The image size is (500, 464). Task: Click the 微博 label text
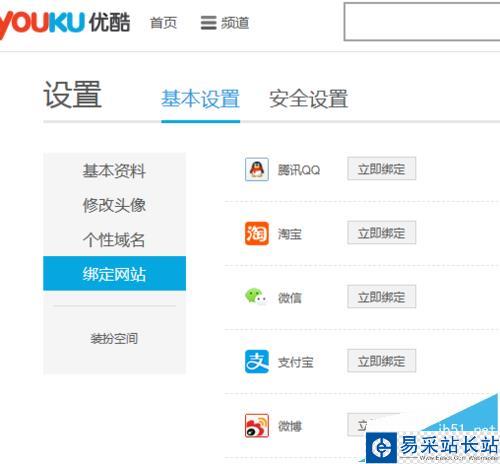click(290, 426)
